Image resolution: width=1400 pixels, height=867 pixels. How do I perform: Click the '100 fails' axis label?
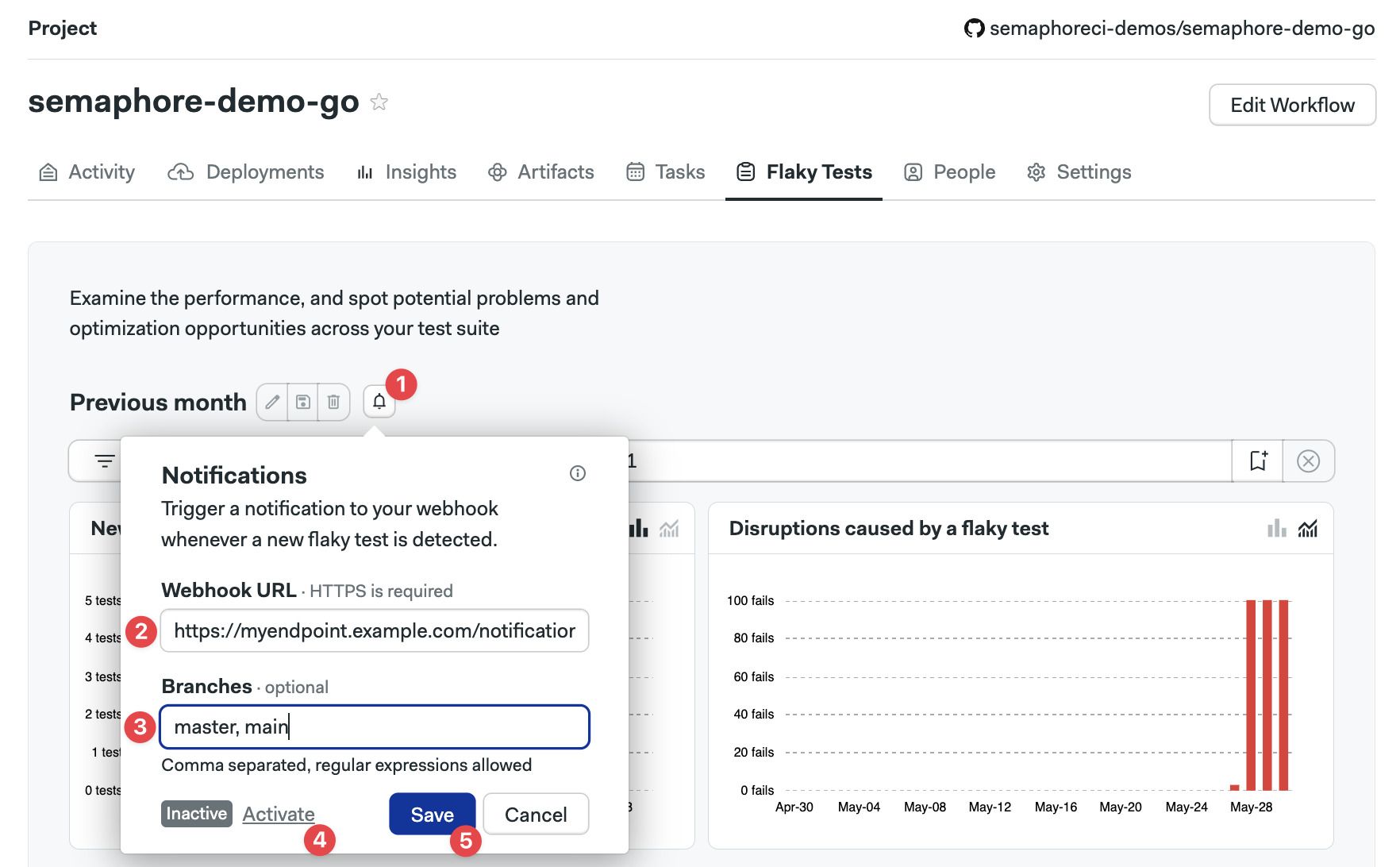point(750,600)
